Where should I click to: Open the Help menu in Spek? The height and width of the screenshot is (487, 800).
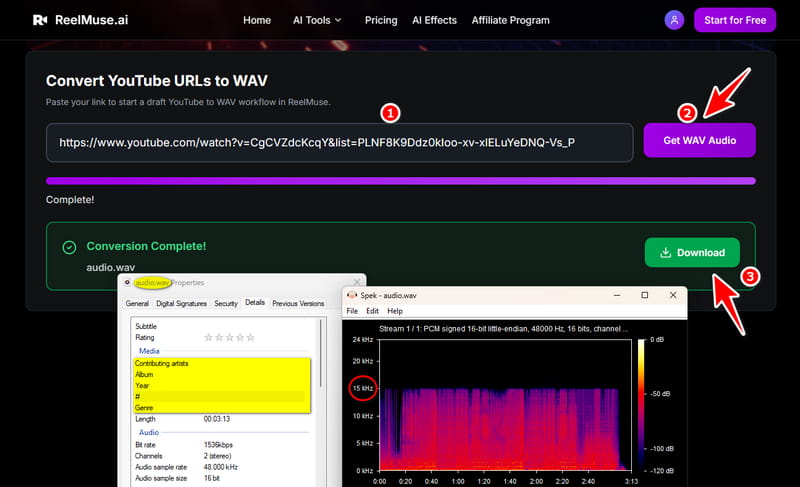pos(395,311)
